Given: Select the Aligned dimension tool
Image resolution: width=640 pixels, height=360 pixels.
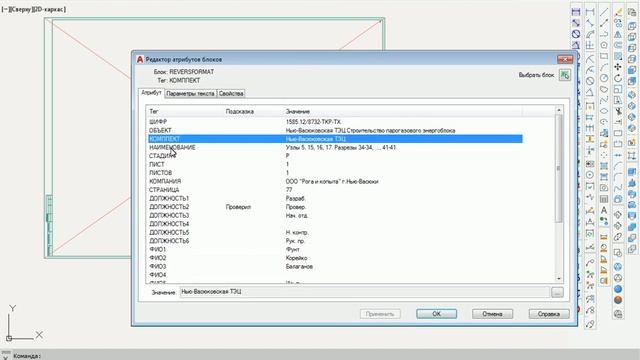Looking at the screenshot, I should click(590, 23).
